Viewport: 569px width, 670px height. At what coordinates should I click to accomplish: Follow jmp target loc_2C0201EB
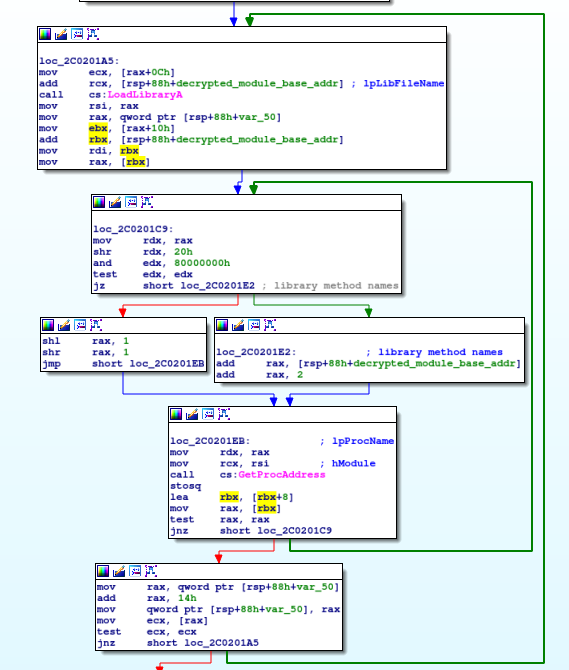click(167, 364)
